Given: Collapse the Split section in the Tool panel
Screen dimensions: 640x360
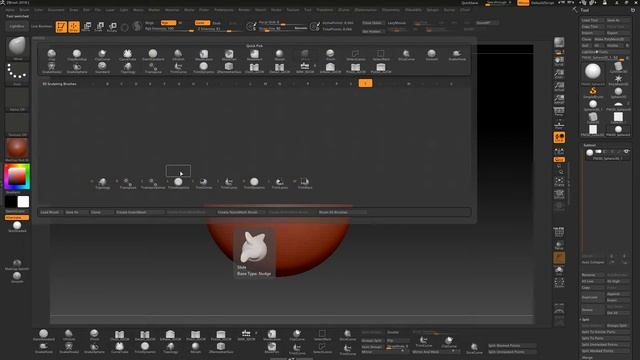Looking at the screenshot, I should pyautogui.click(x=586, y=319).
